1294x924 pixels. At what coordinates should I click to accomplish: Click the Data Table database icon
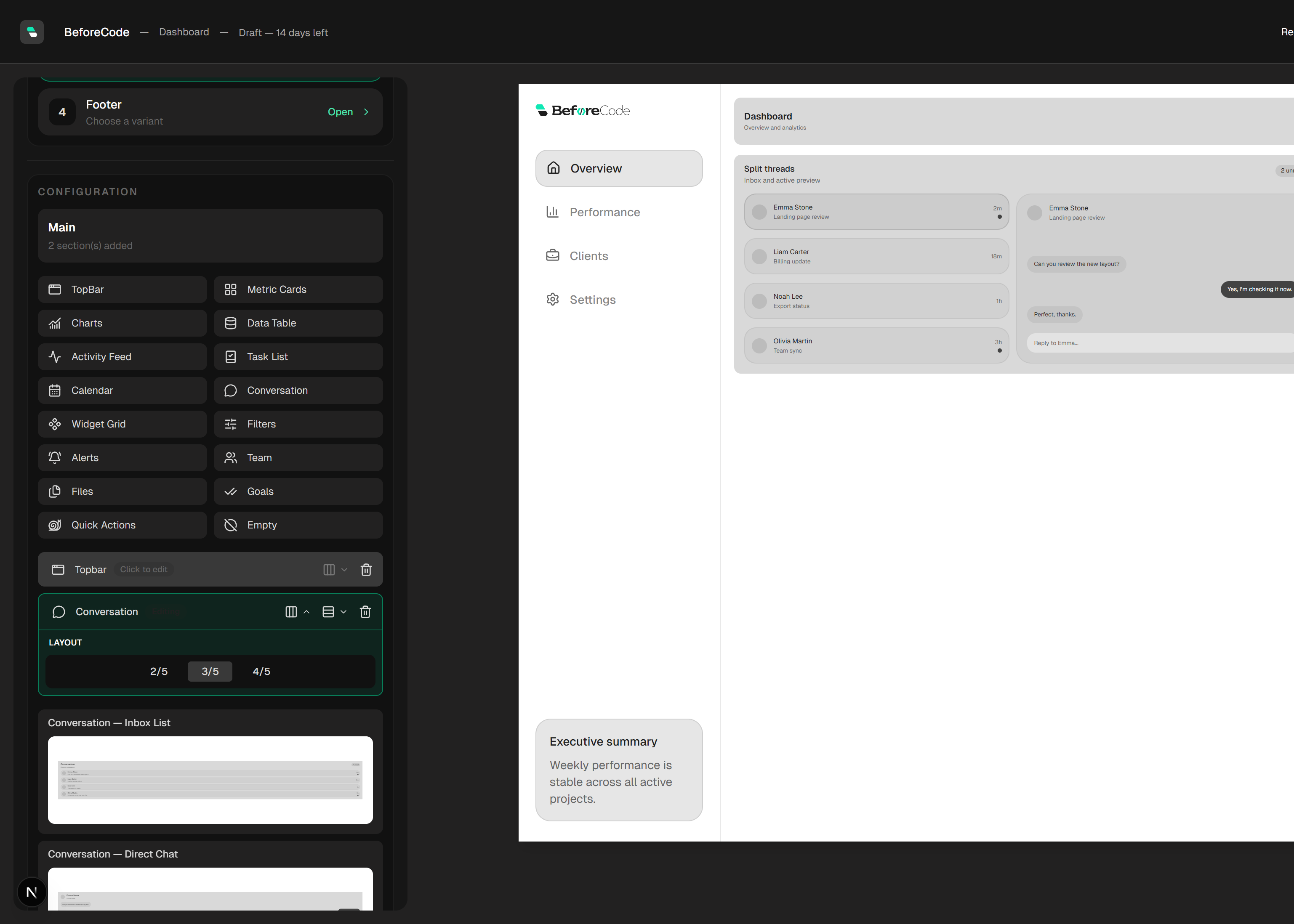point(230,323)
